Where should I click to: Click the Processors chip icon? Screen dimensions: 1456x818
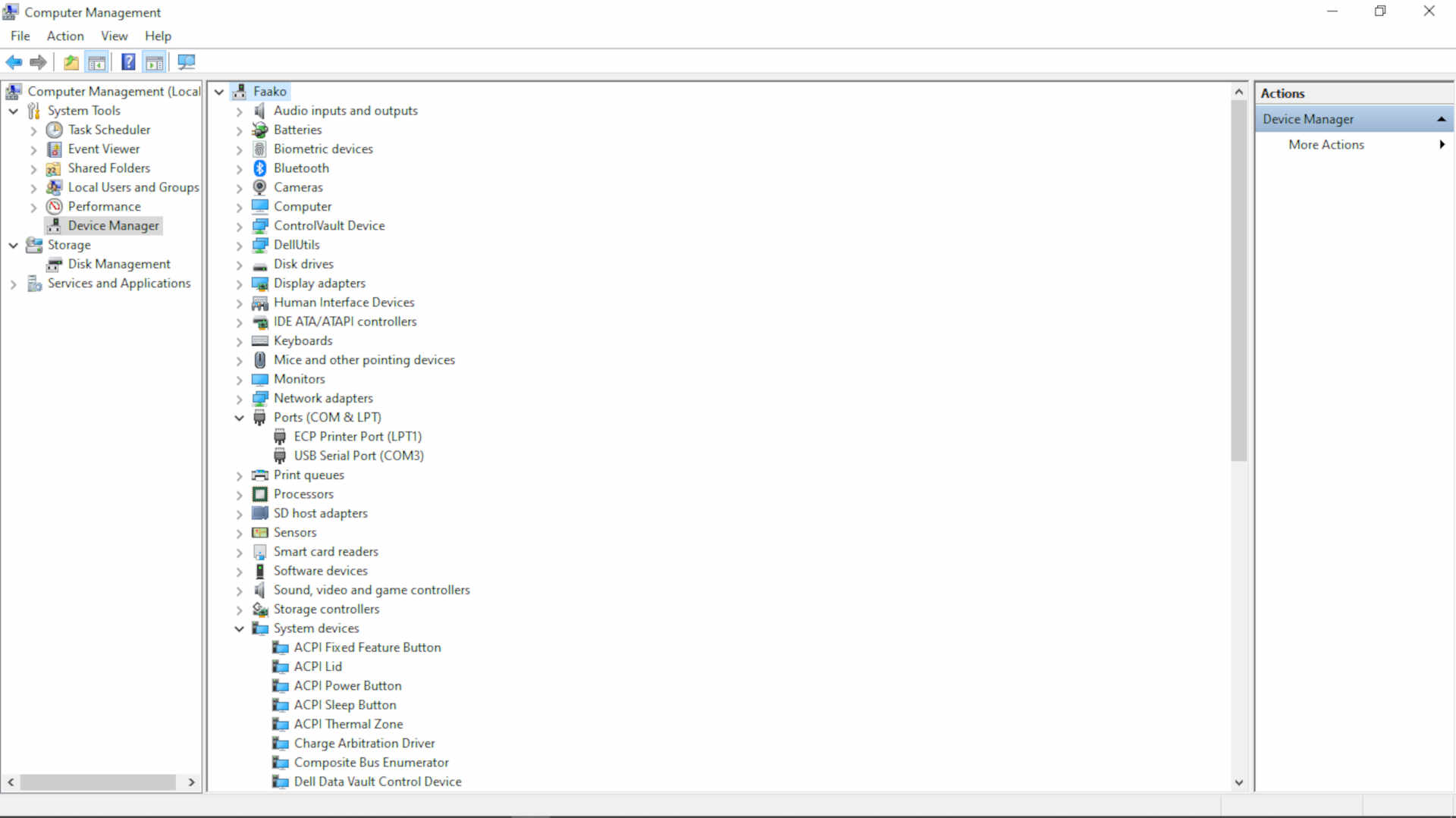tap(260, 494)
